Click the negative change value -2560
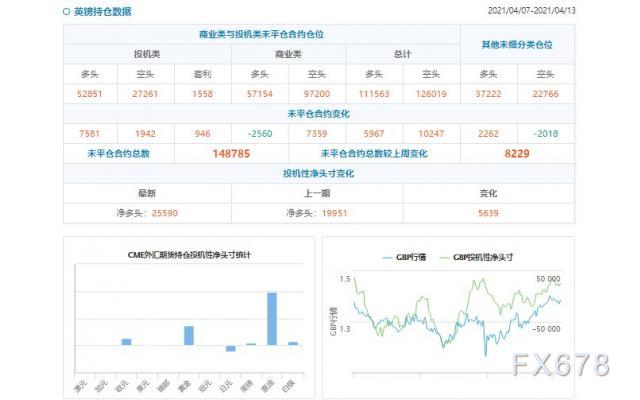Image resolution: width=640 pixels, height=400 pixels. (x=260, y=134)
